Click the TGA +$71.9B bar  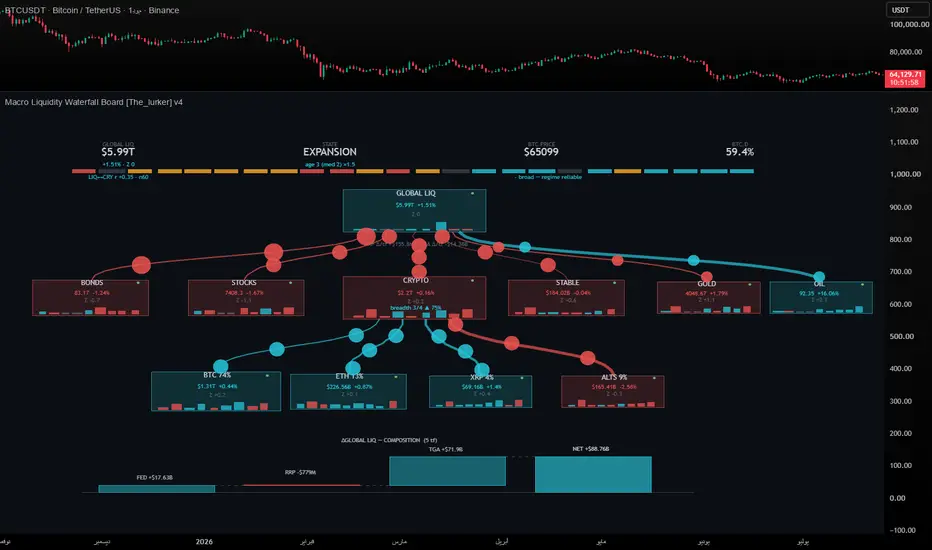[448, 471]
